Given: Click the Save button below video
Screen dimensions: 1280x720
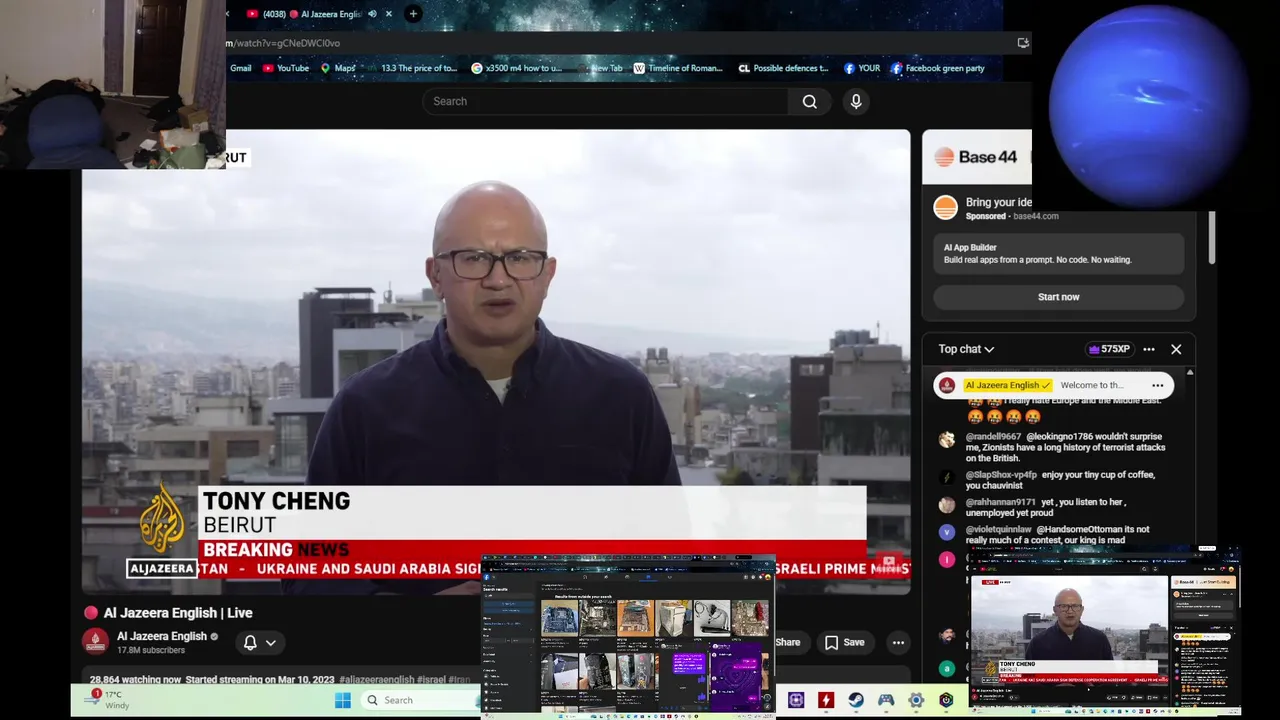Looking at the screenshot, I should (845, 642).
